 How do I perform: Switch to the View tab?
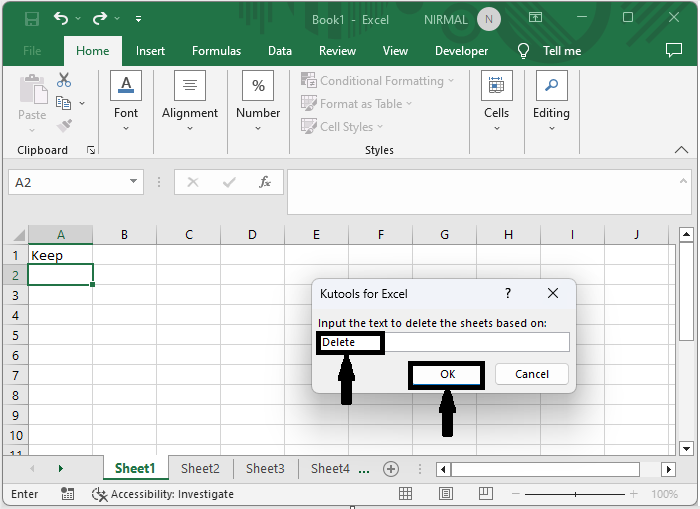[x=395, y=51]
